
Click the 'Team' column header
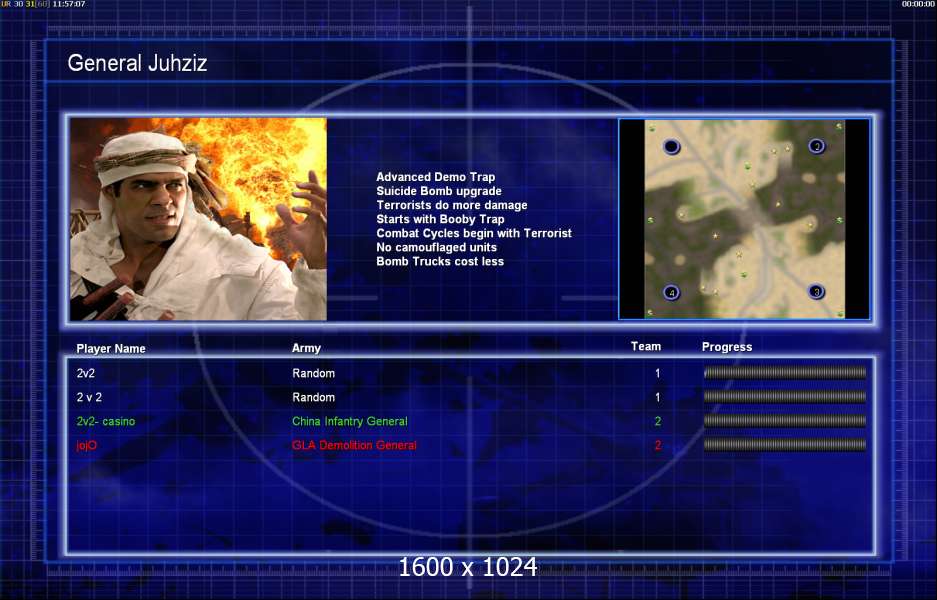[x=646, y=346]
